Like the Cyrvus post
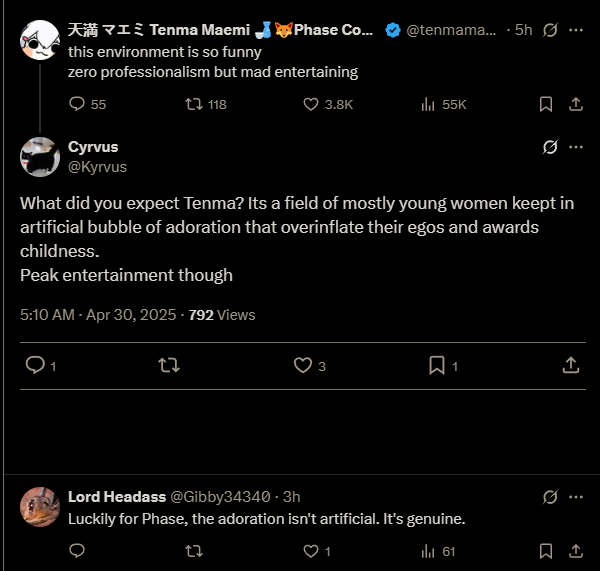Screen dimensions: 600x571 tap(303, 365)
